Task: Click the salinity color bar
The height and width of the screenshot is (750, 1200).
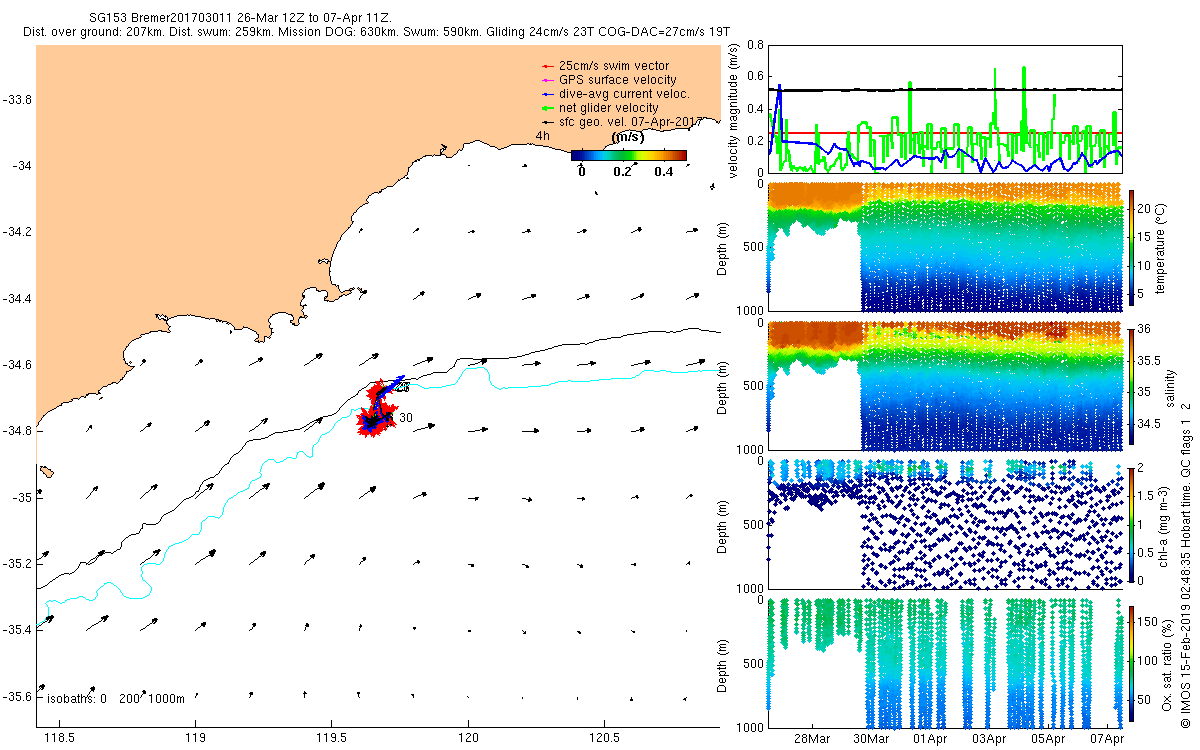Action: (1131, 385)
